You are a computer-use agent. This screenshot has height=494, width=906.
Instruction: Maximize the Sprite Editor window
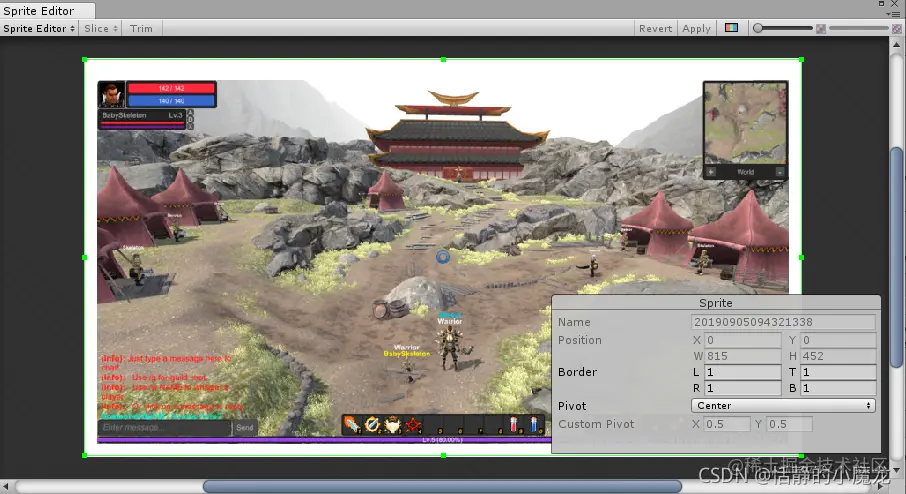882,4
